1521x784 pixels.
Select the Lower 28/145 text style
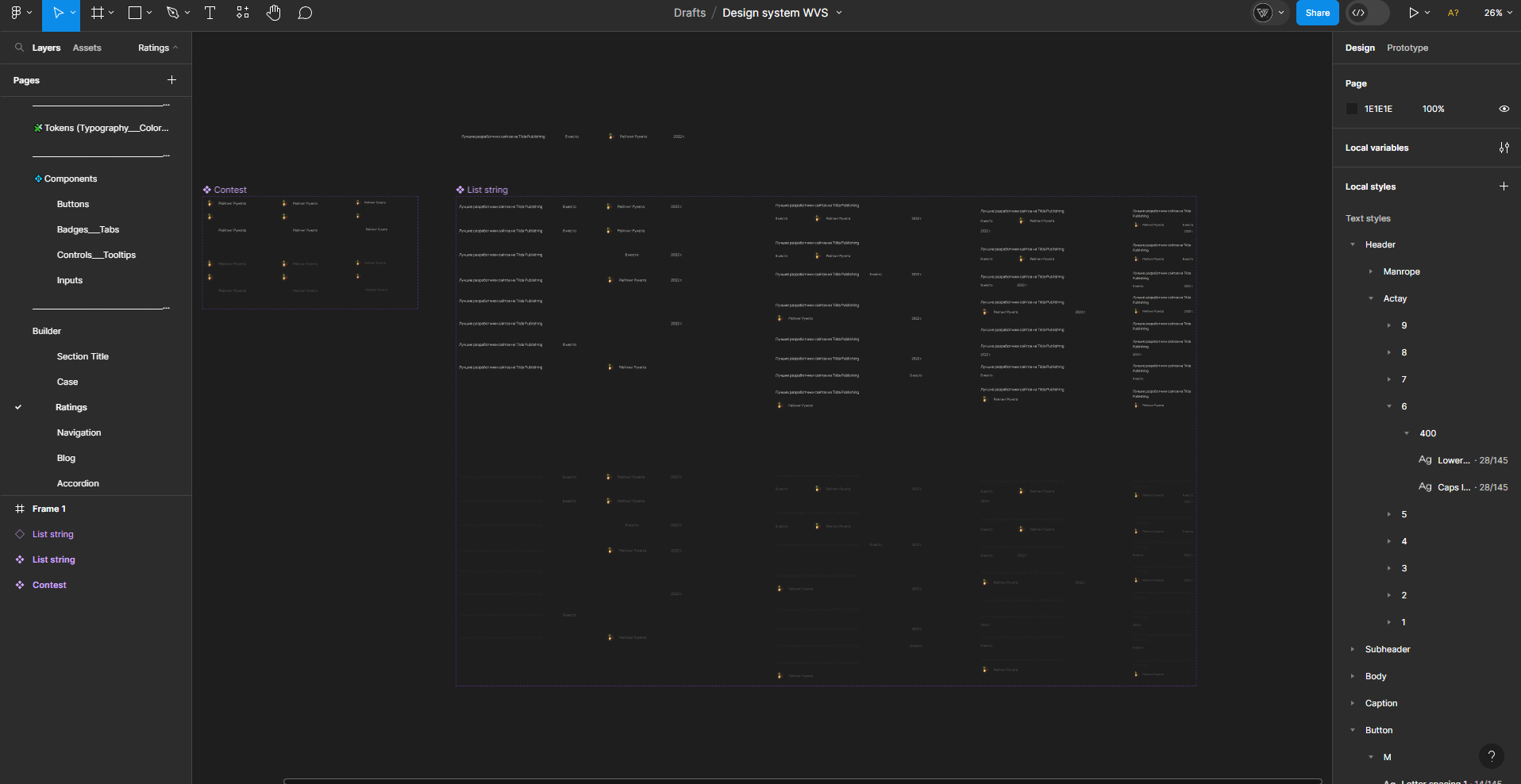[1462, 460]
